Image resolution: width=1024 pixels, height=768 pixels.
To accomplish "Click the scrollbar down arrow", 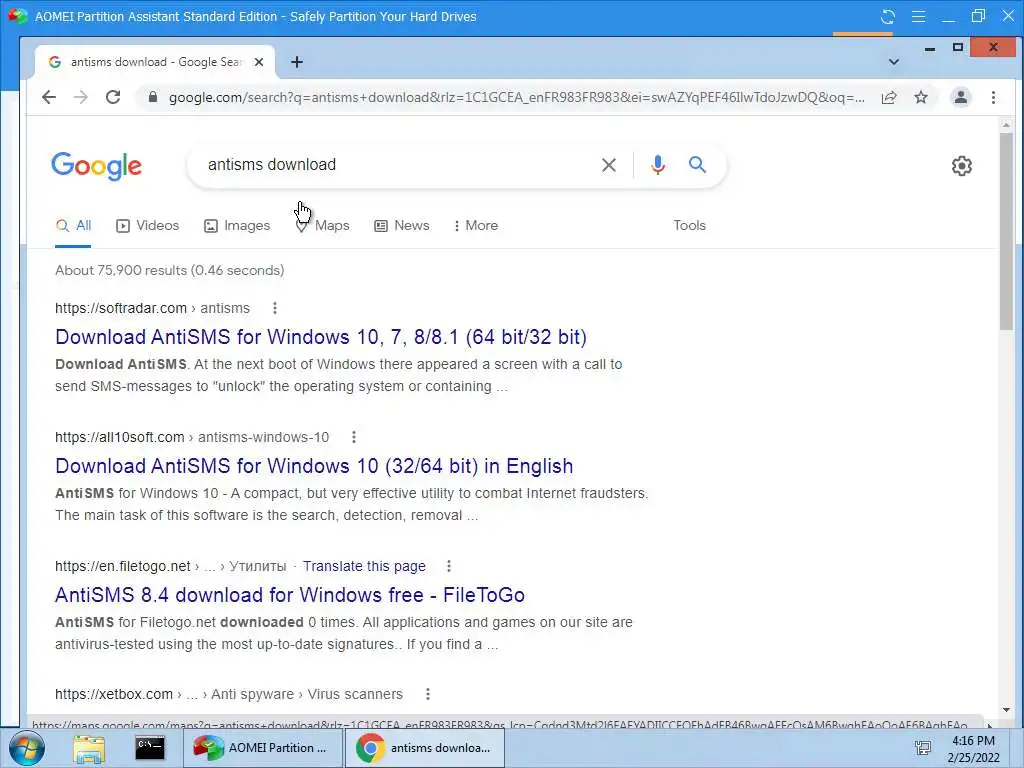I will (1006, 710).
